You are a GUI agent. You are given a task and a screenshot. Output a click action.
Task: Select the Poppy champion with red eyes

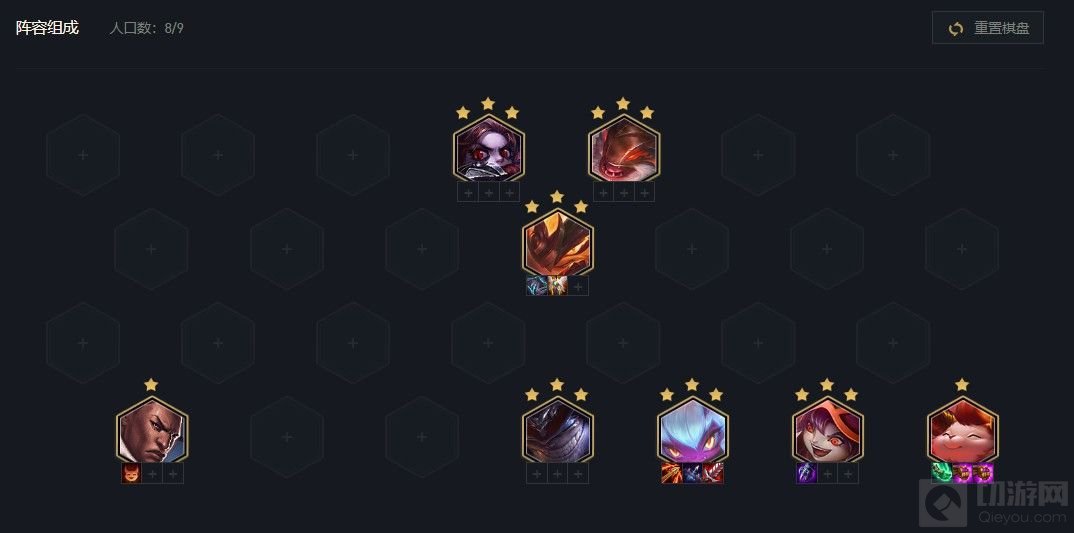(x=488, y=149)
